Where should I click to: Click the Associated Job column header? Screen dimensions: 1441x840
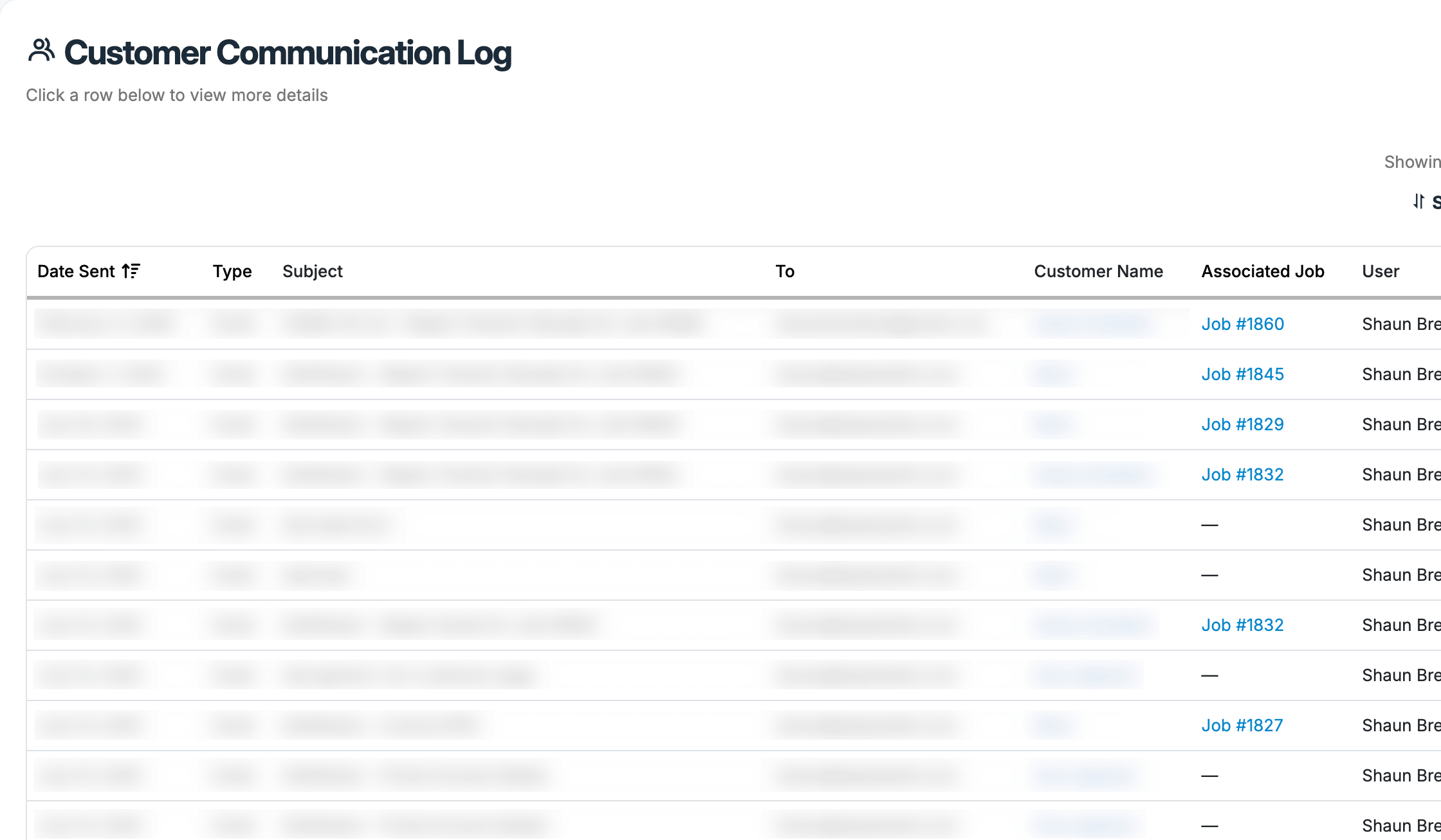point(1262,271)
